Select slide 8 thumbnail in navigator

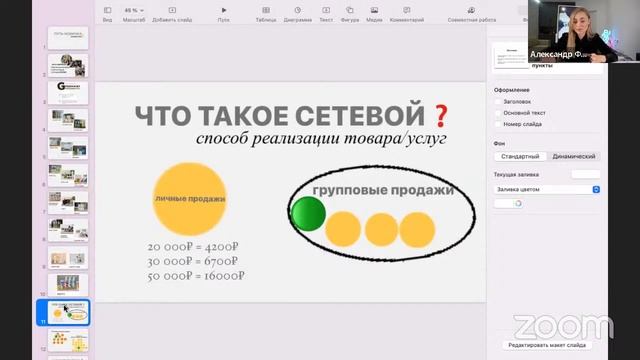pyautogui.click(x=68, y=230)
